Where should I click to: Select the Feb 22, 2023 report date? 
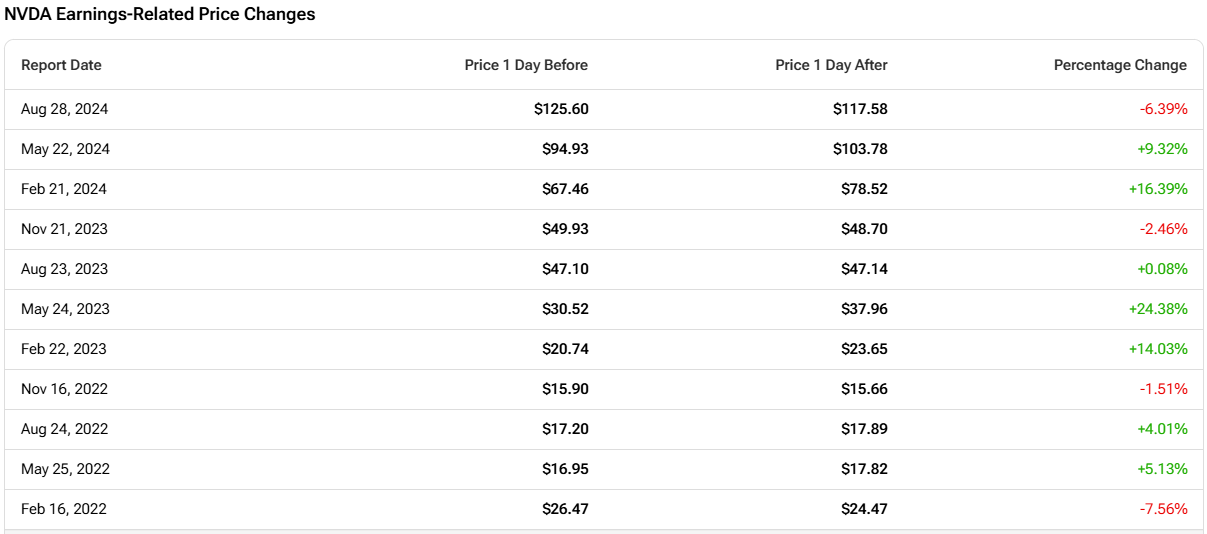coord(64,349)
